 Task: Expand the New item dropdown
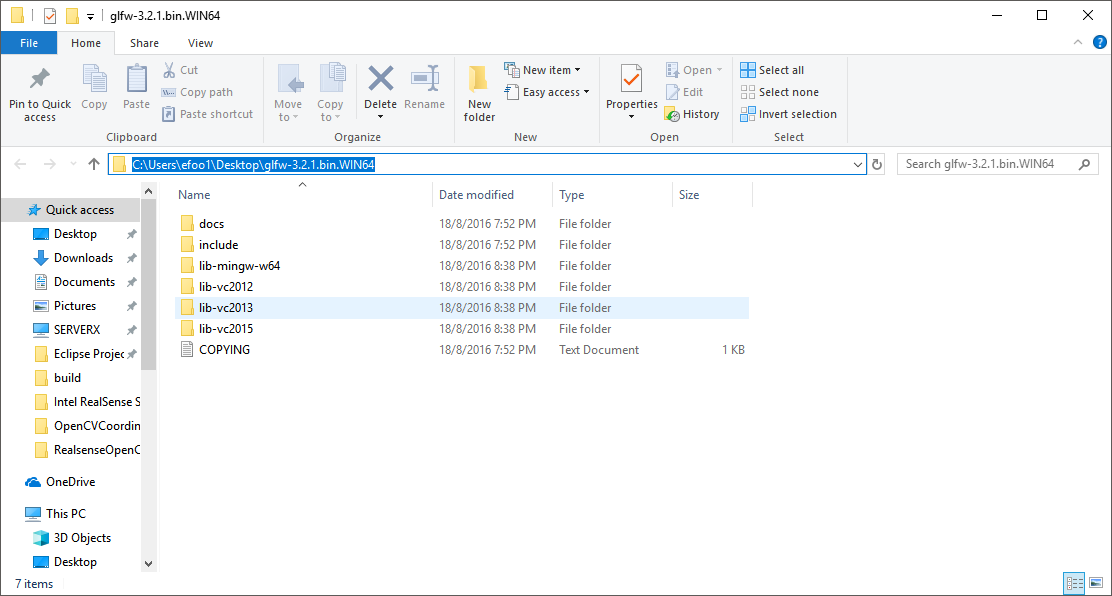(x=579, y=69)
